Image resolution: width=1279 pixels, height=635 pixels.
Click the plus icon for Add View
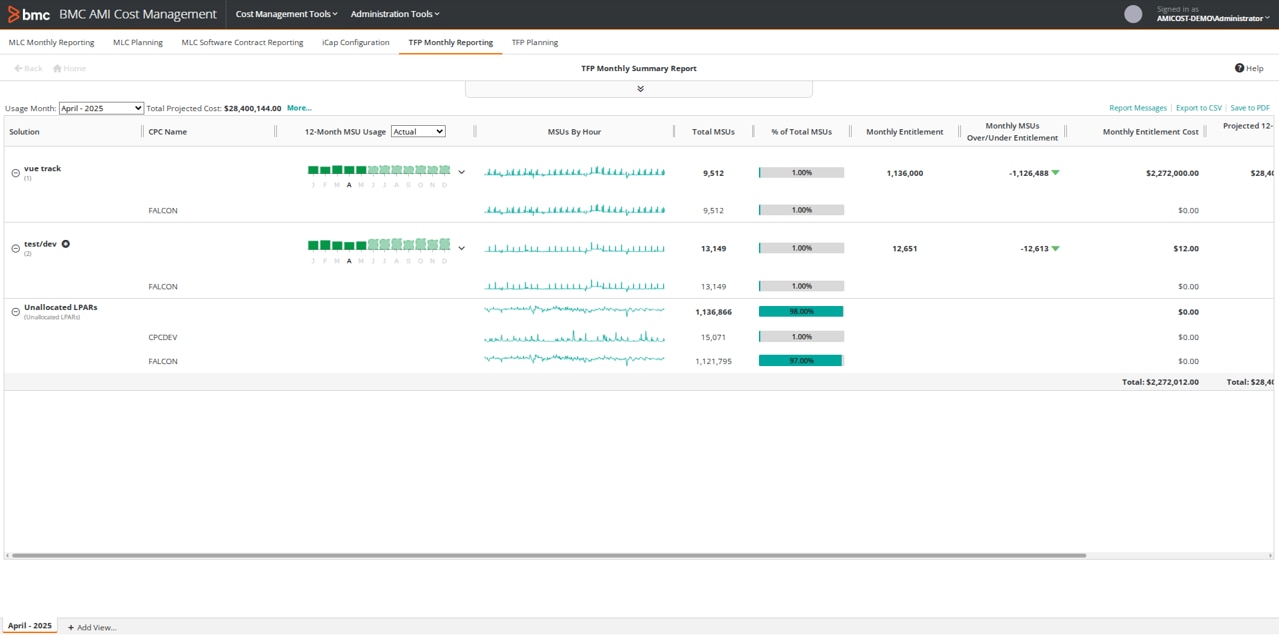(x=71, y=627)
